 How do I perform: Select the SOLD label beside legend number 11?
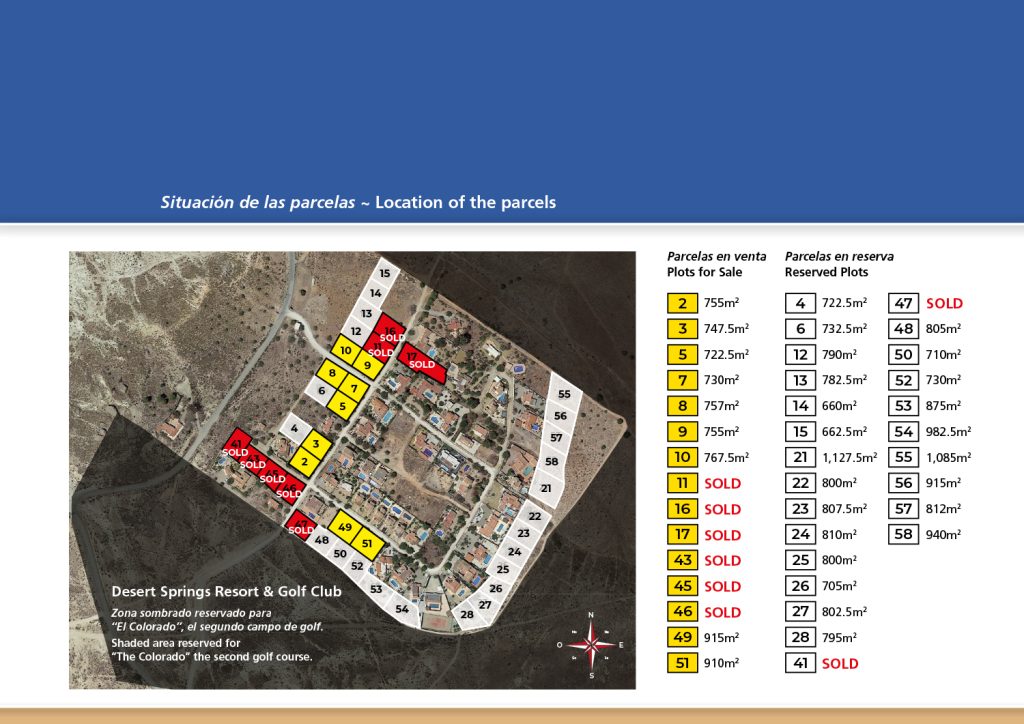722,483
